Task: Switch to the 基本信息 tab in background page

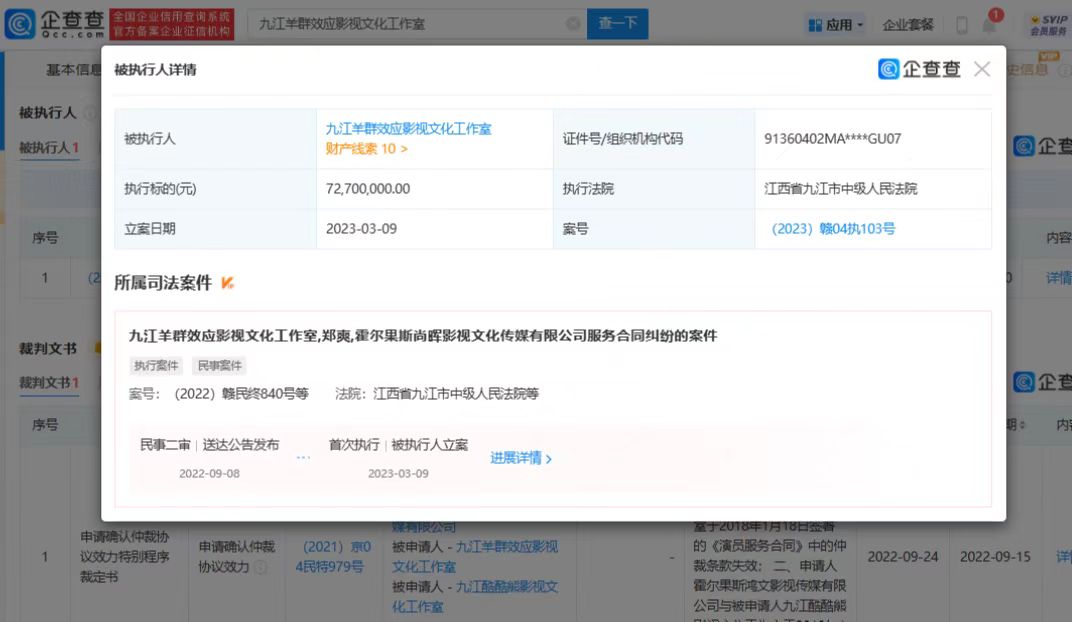Action: [73, 70]
